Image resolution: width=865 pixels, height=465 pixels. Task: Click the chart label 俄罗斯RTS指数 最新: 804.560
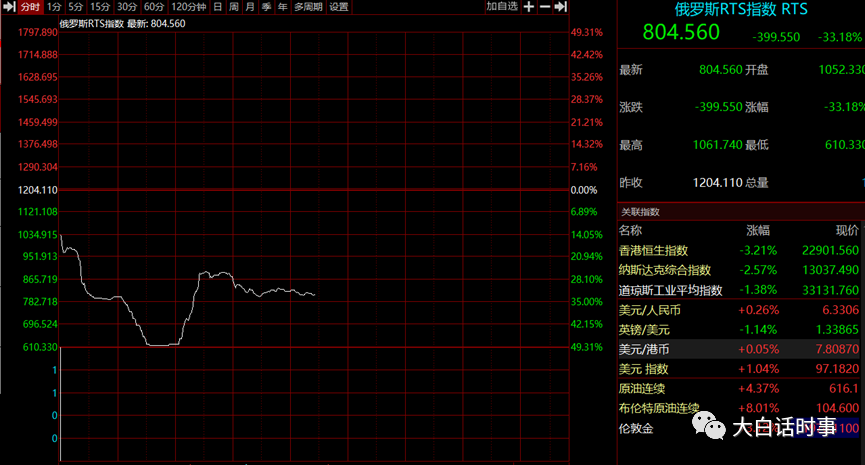pyautogui.click(x=122, y=24)
